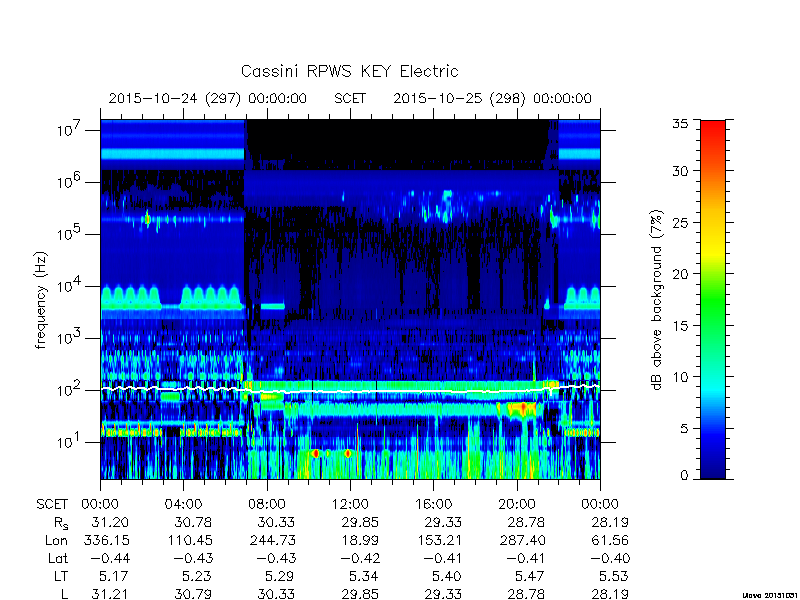Click the 10^2 frequency tick label

coord(69,390)
